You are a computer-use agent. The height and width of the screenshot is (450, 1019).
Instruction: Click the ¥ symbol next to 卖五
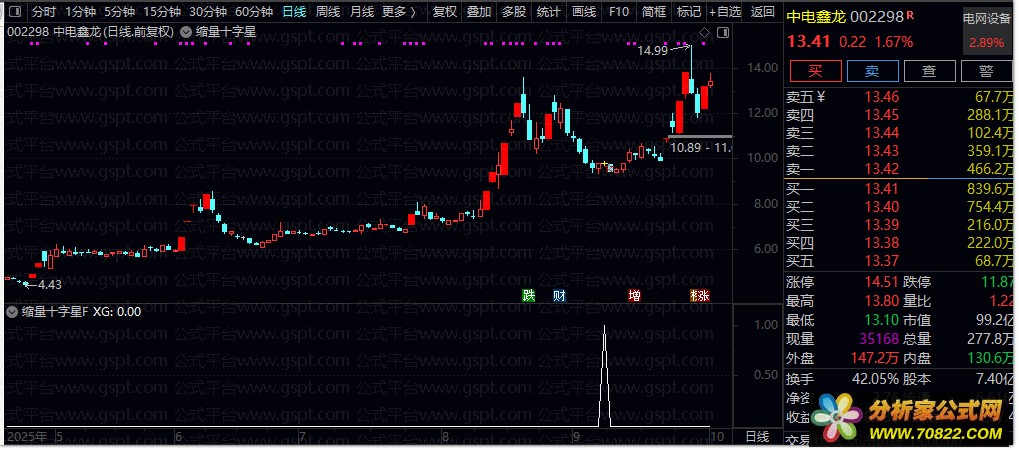point(821,98)
